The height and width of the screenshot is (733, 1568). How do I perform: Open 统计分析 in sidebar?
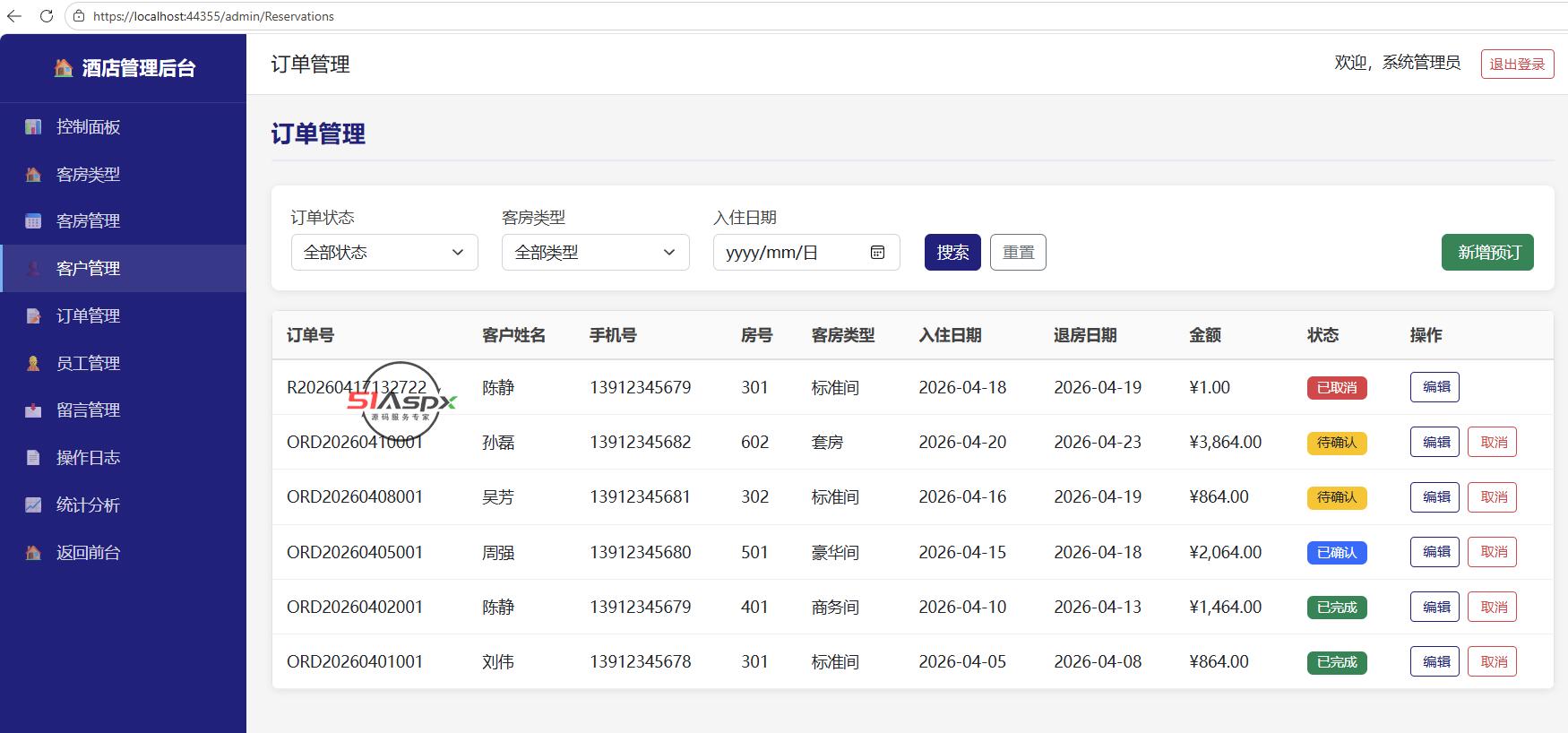(124, 505)
